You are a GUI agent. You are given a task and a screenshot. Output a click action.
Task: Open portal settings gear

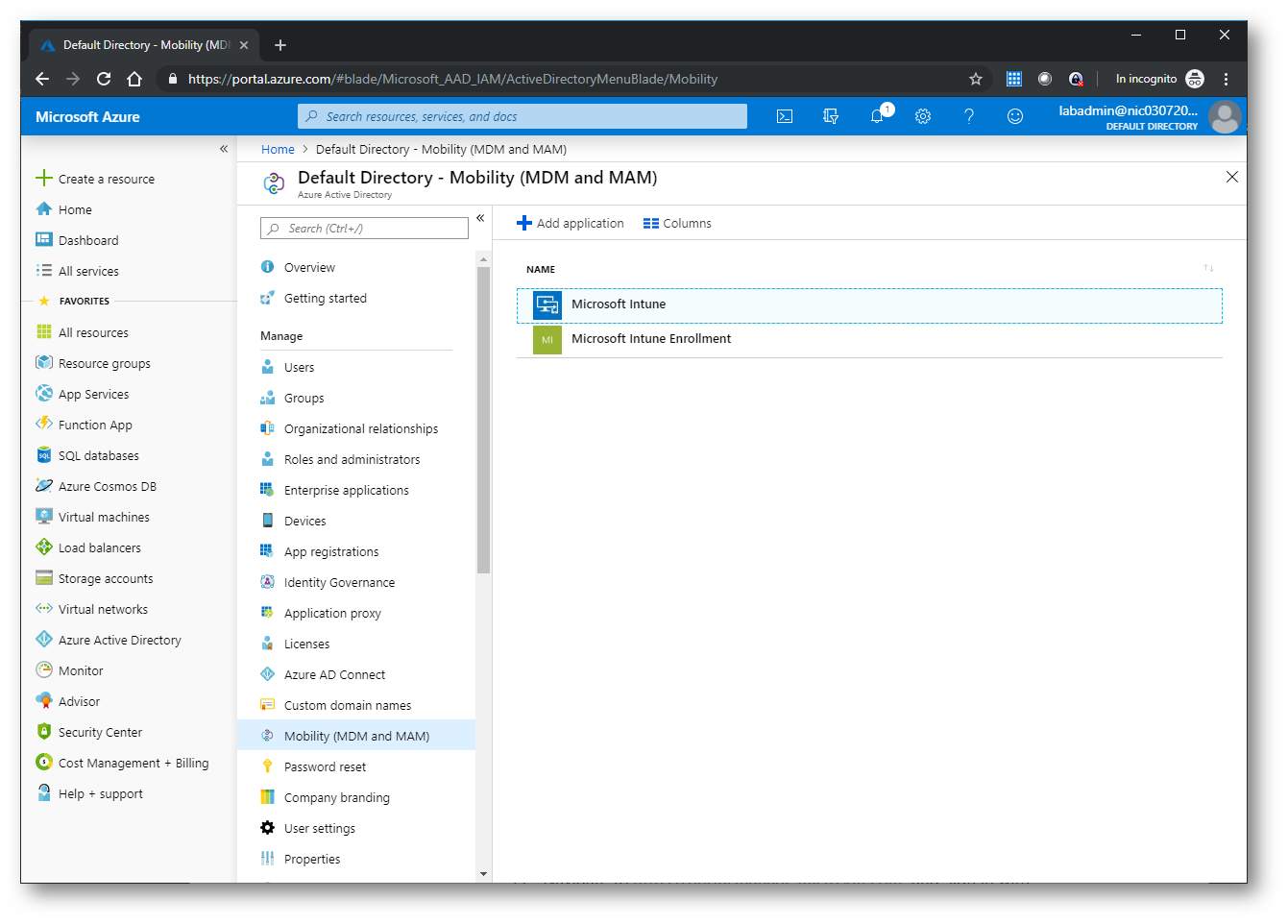[x=923, y=116]
